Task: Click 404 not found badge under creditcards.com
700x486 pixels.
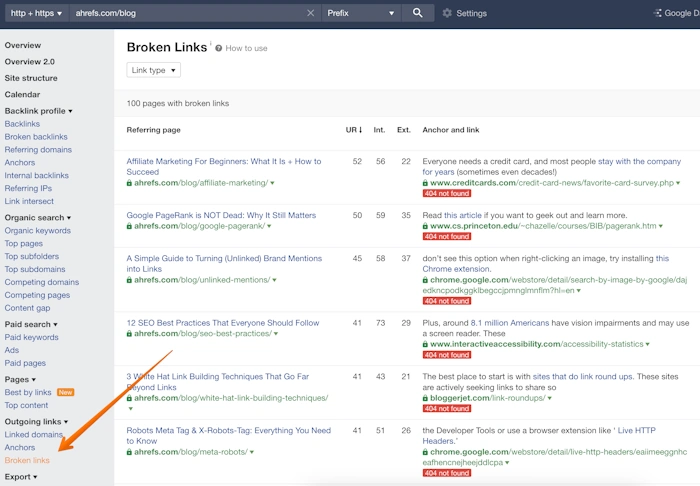Action: click(x=447, y=193)
